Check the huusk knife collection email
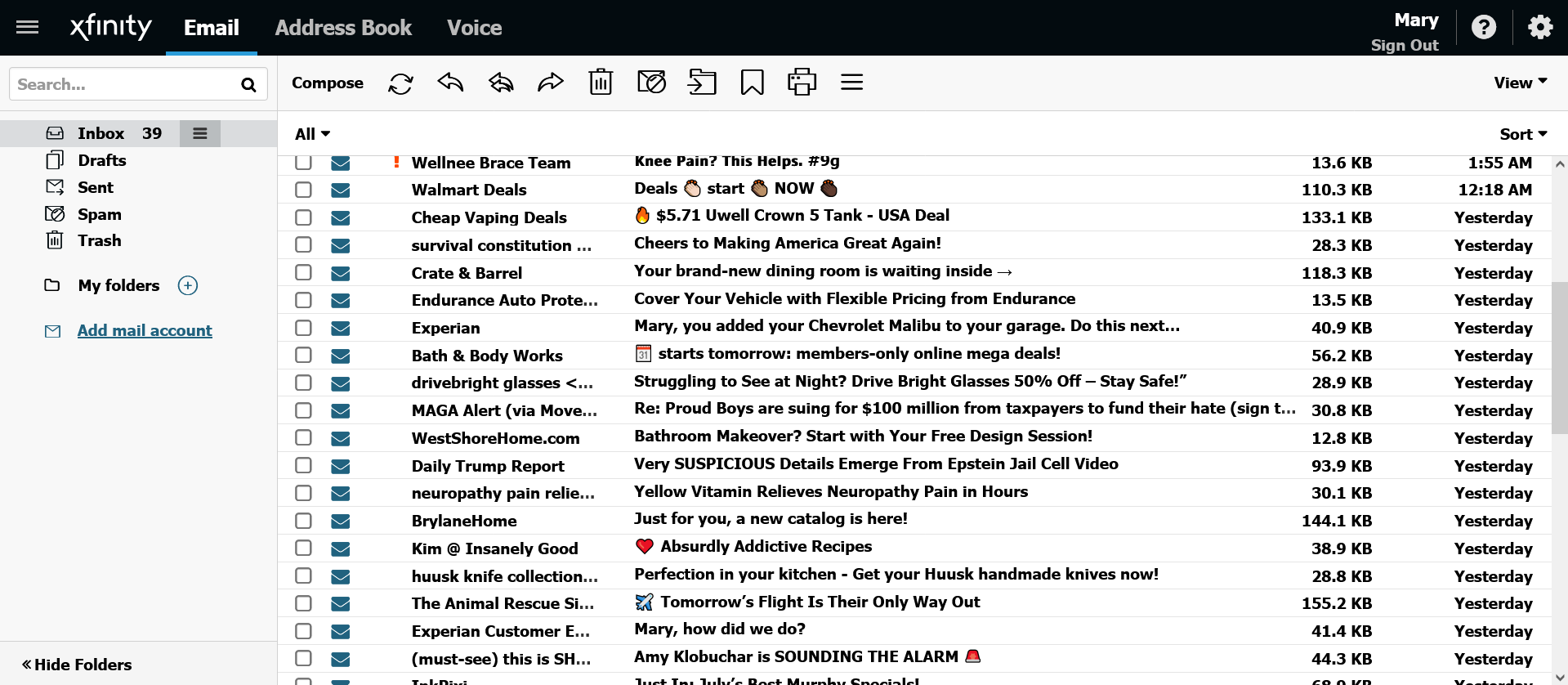This screenshot has width=1568, height=685. 303,575
